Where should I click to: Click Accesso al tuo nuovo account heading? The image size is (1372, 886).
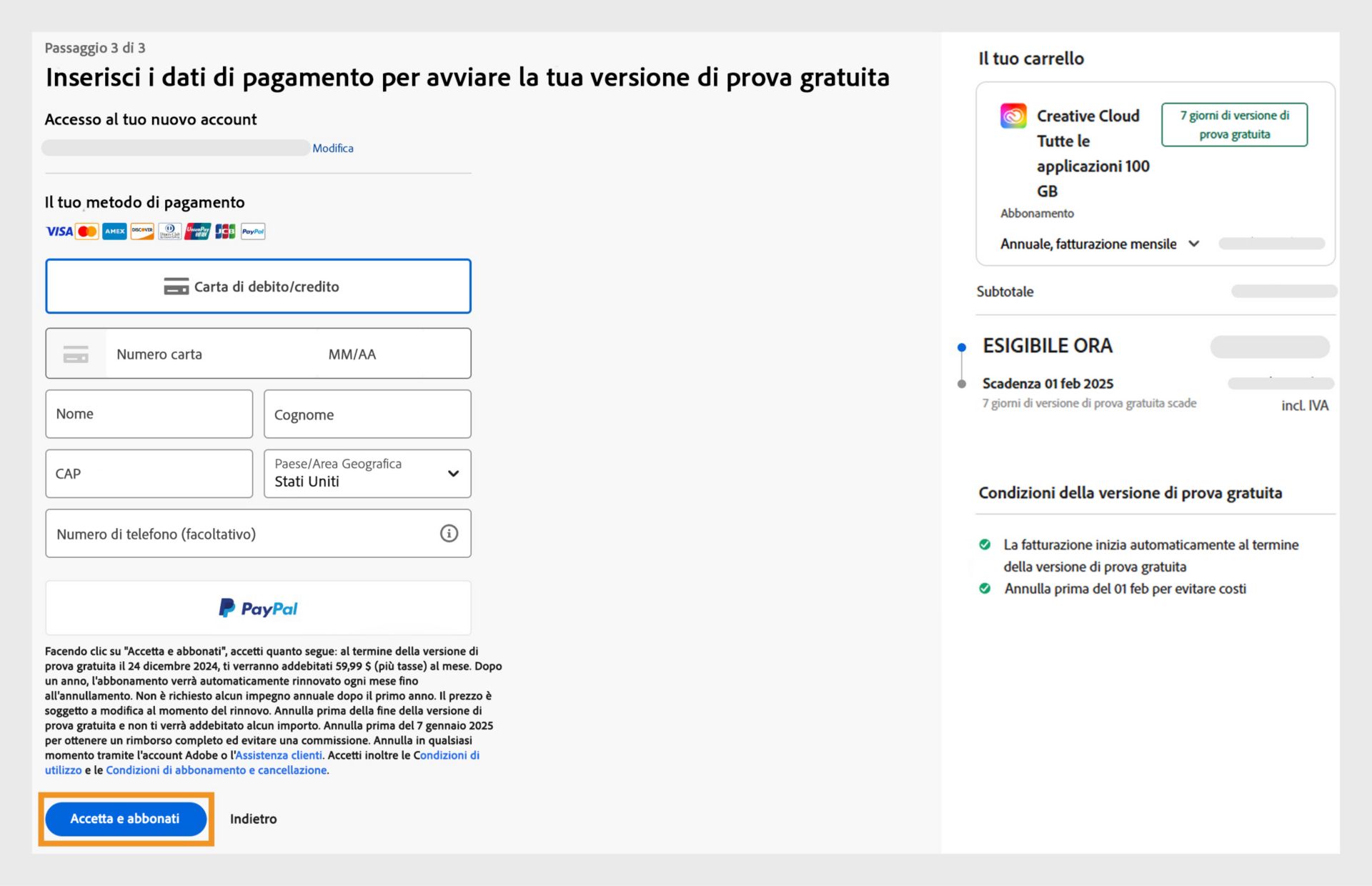151,119
